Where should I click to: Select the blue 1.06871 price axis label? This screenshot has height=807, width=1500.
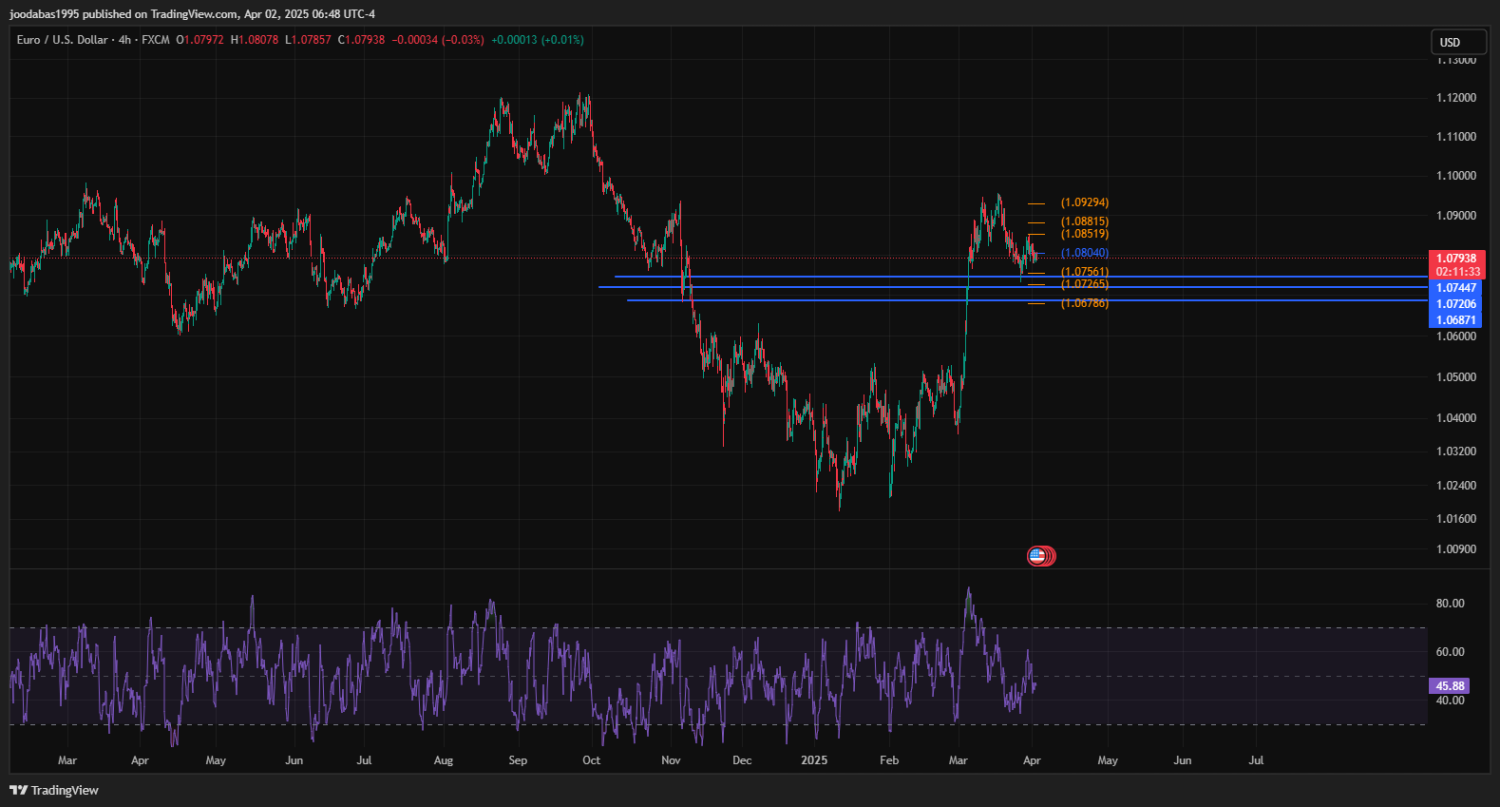coord(1455,320)
